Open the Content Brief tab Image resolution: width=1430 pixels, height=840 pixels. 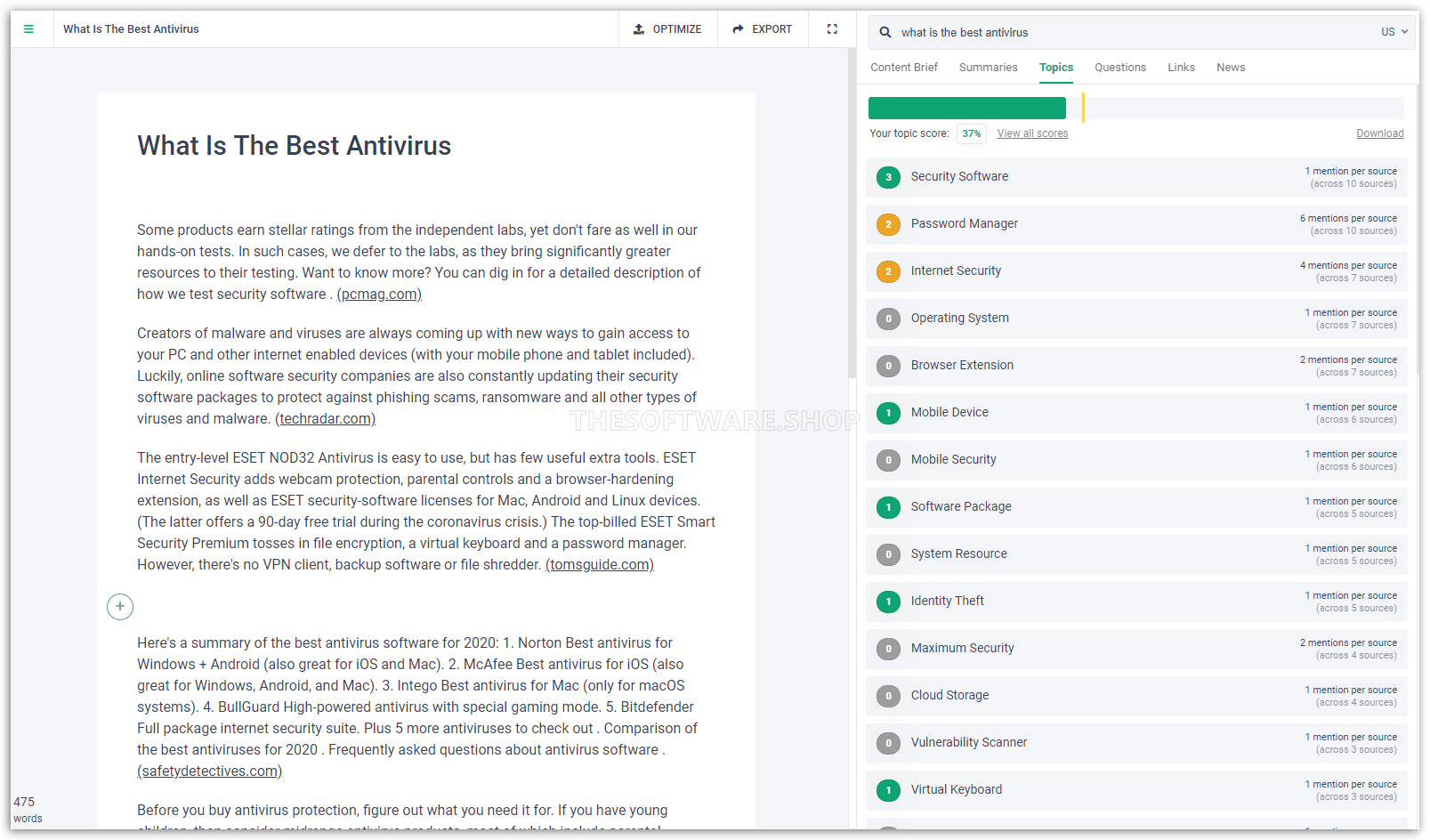point(903,68)
